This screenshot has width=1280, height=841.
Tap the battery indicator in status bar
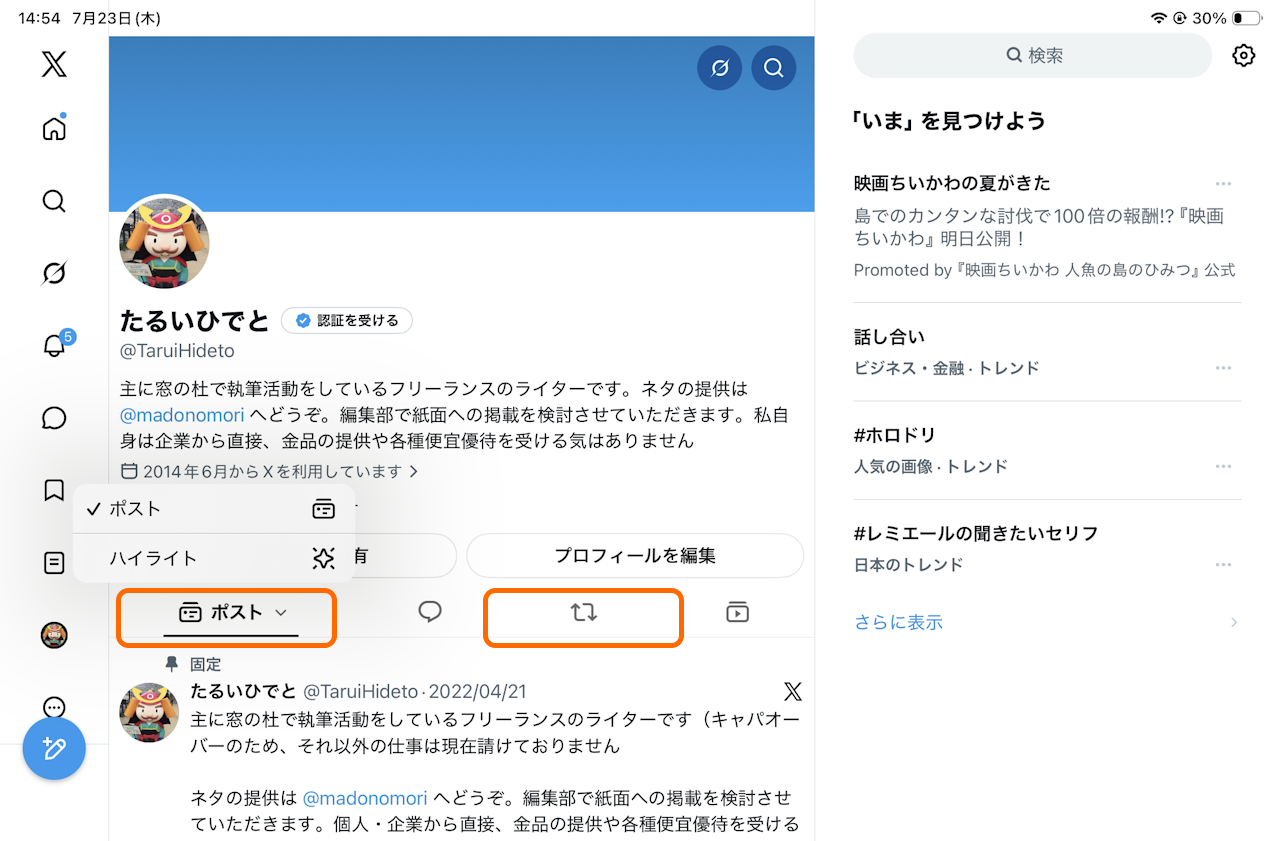[x=1246, y=18]
